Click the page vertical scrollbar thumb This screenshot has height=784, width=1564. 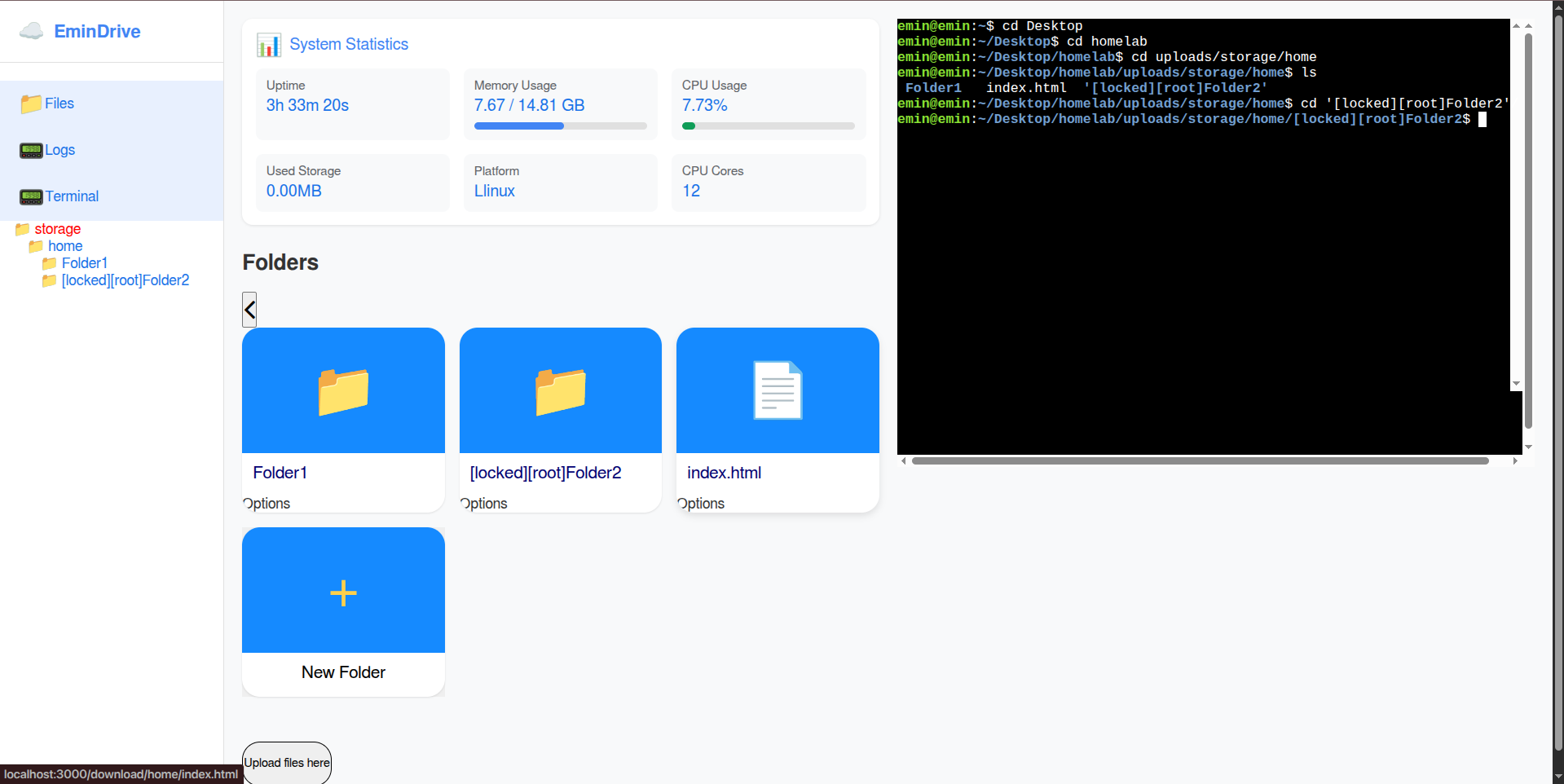(x=1558, y=384)
